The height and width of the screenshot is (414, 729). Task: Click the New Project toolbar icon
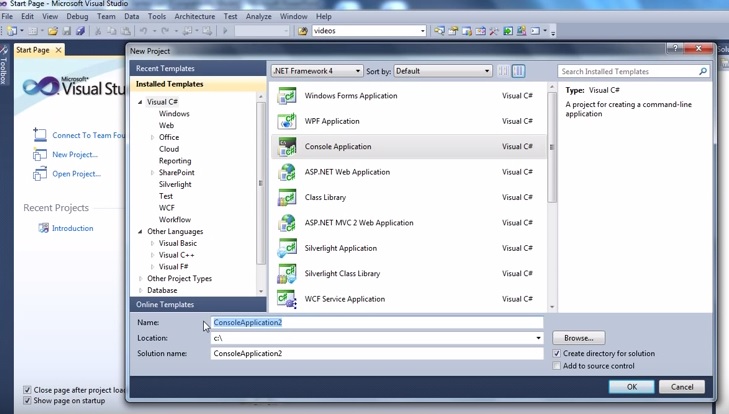point(11,31)
